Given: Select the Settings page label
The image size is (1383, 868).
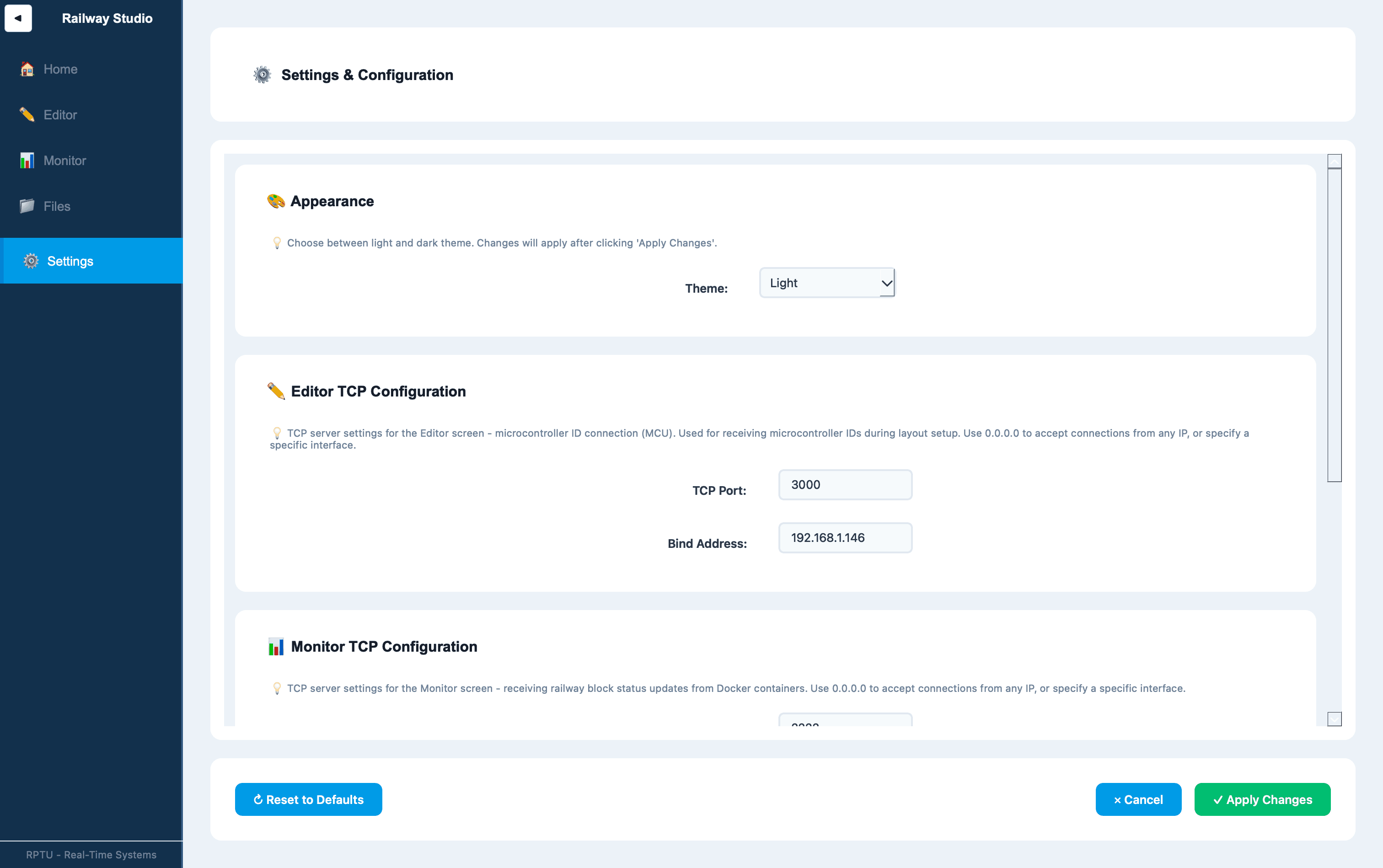Looking at the screenshot, I should 70,261.
